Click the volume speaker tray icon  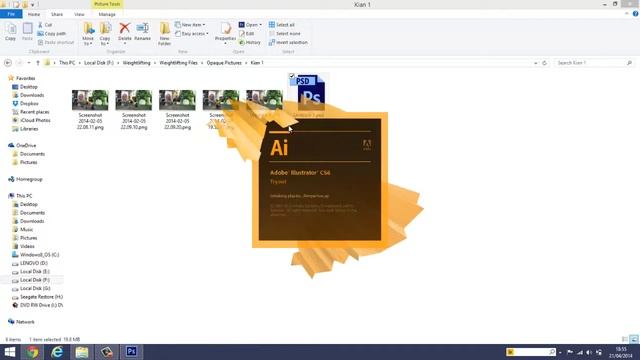click(x=589, y=352)
